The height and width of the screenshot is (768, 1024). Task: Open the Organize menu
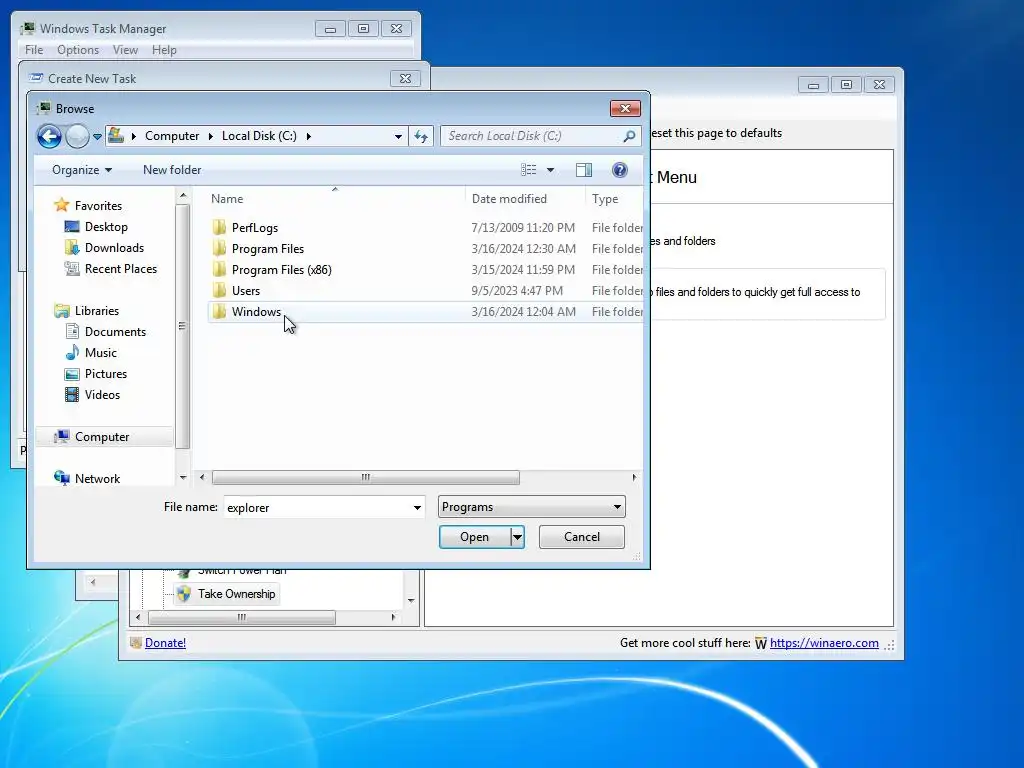tap(82, 170)
